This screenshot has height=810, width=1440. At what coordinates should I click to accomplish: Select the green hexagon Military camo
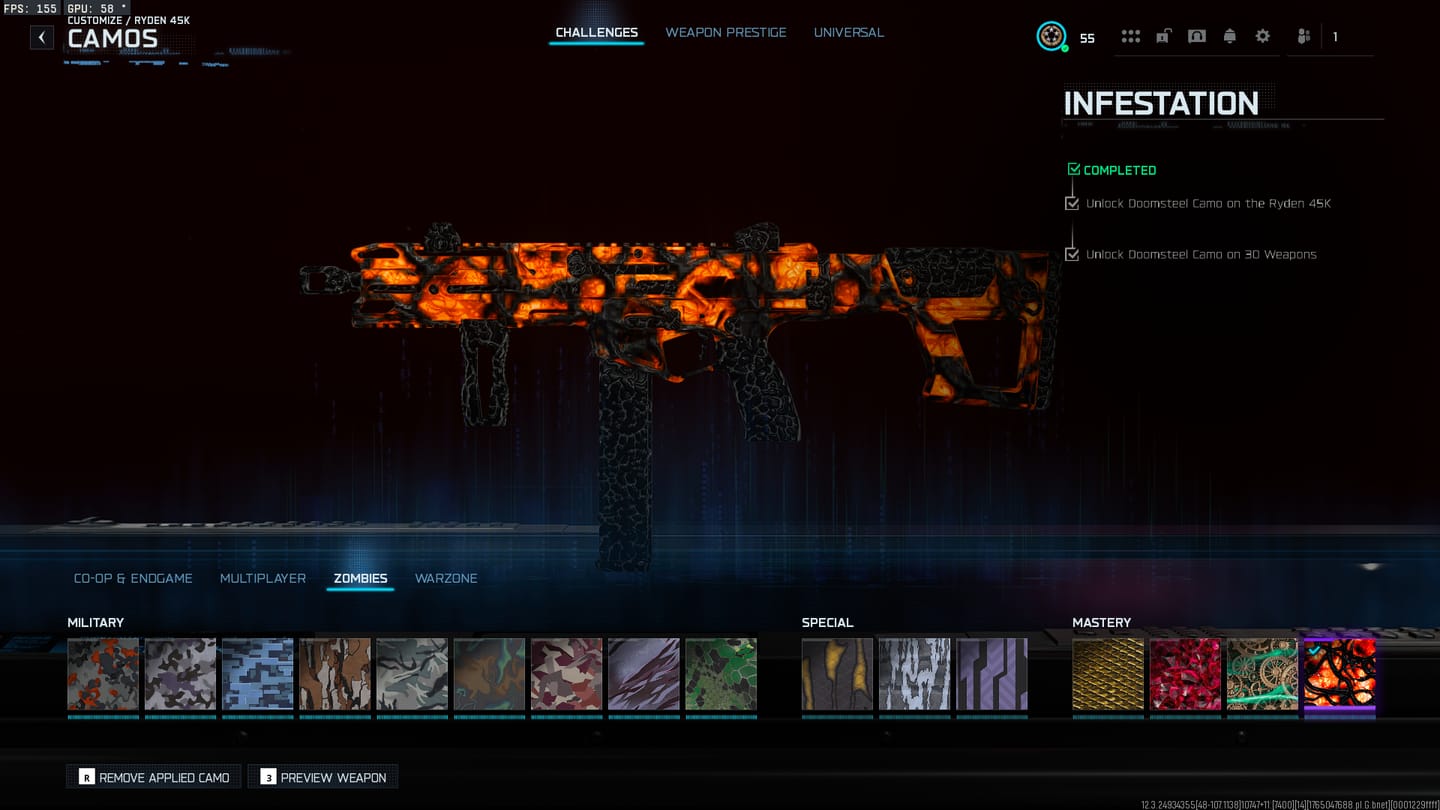click(x=721, y=675)
